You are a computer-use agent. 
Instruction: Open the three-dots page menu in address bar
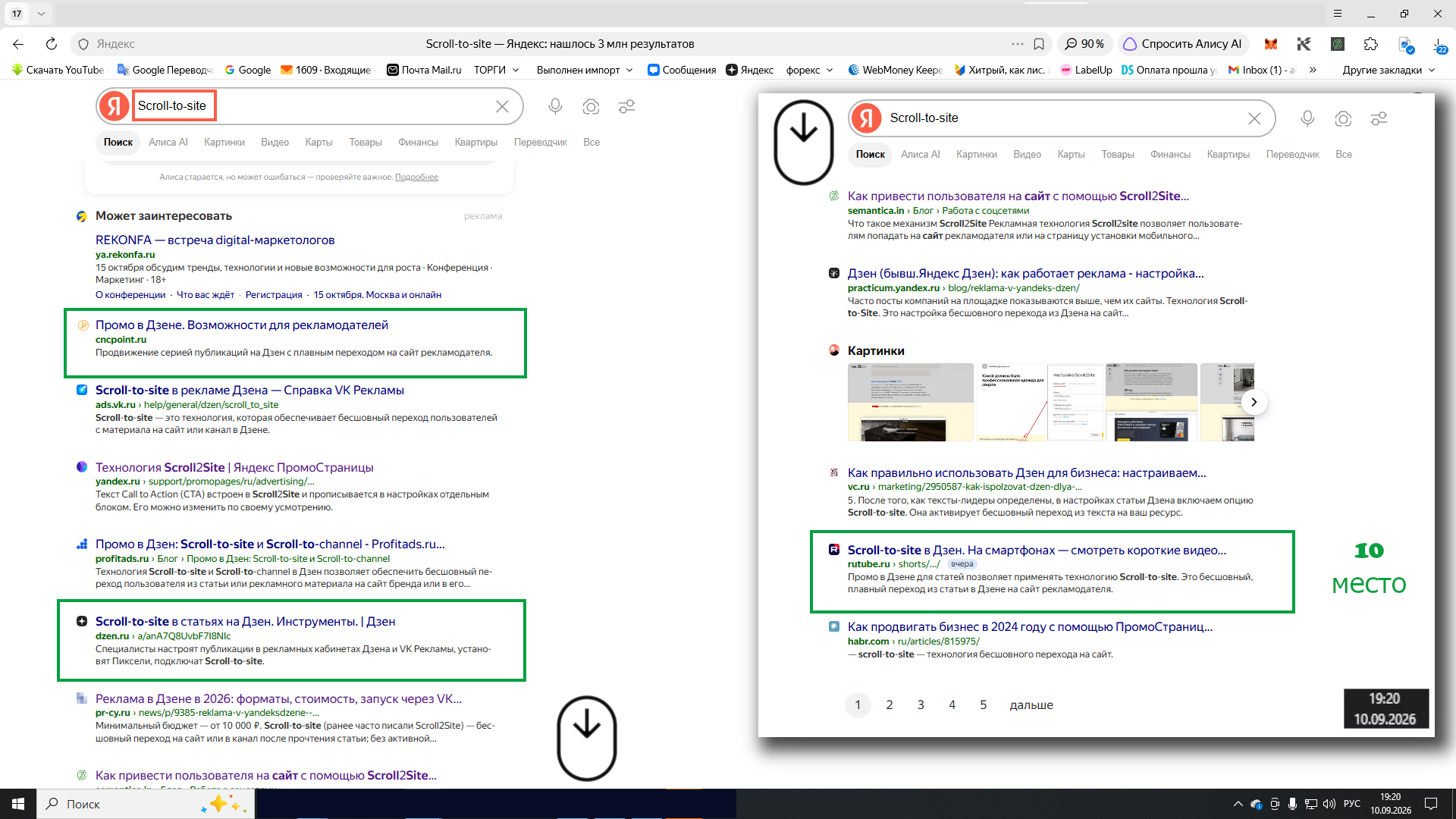(x=1017, y=44)
